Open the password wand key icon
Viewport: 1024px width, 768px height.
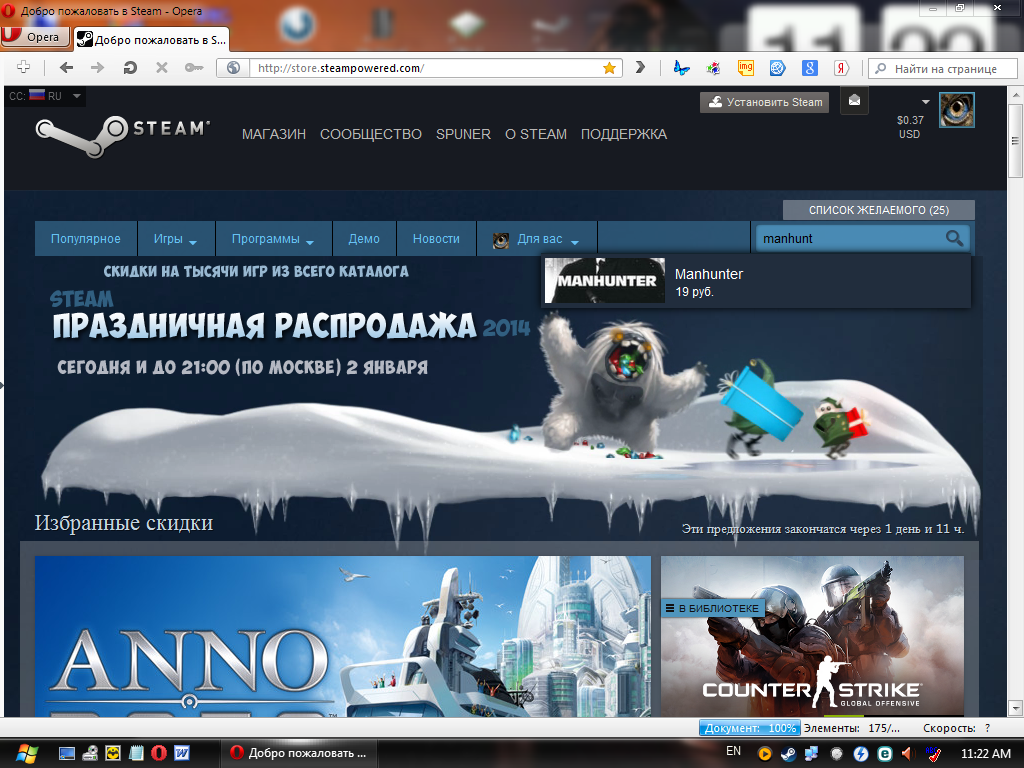pyautogui.click(x=194, y=67)
